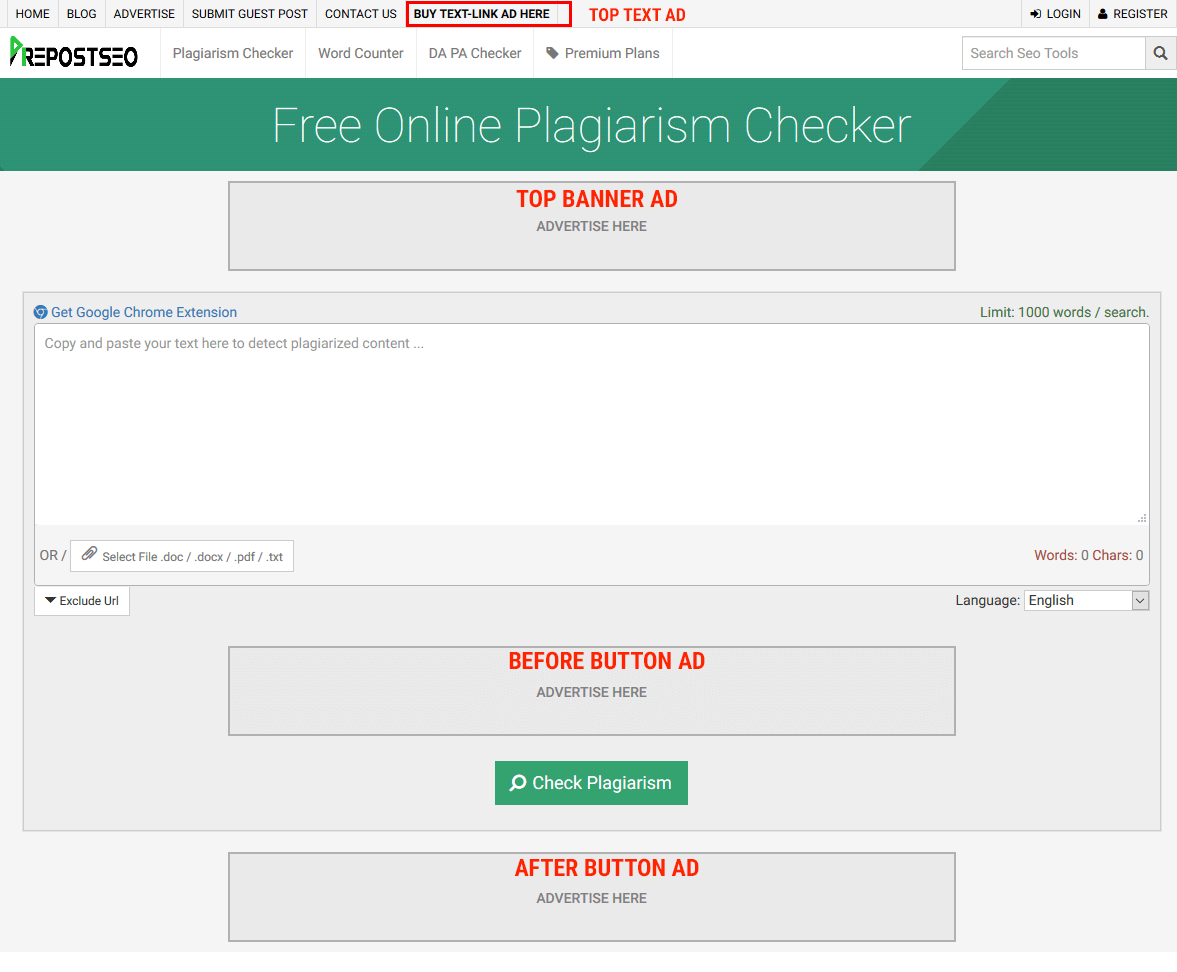The image size is (1177, 972).
Task: Click the Chrome extension icon
Action: pyautogui.click(x=41, y=312)
